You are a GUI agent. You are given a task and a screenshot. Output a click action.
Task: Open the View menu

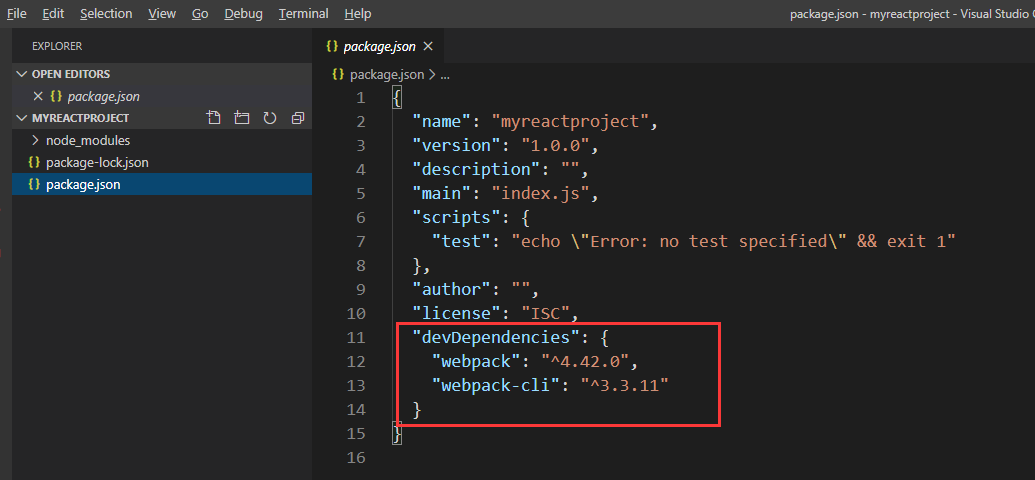162,13
